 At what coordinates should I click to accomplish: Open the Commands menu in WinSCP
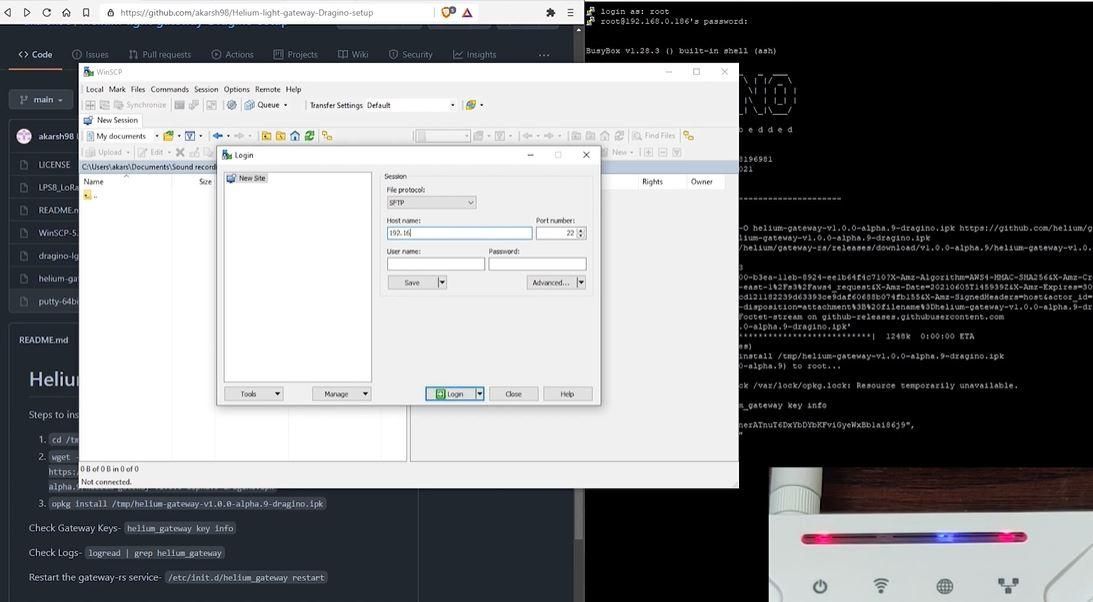click(x=170, y=89)
